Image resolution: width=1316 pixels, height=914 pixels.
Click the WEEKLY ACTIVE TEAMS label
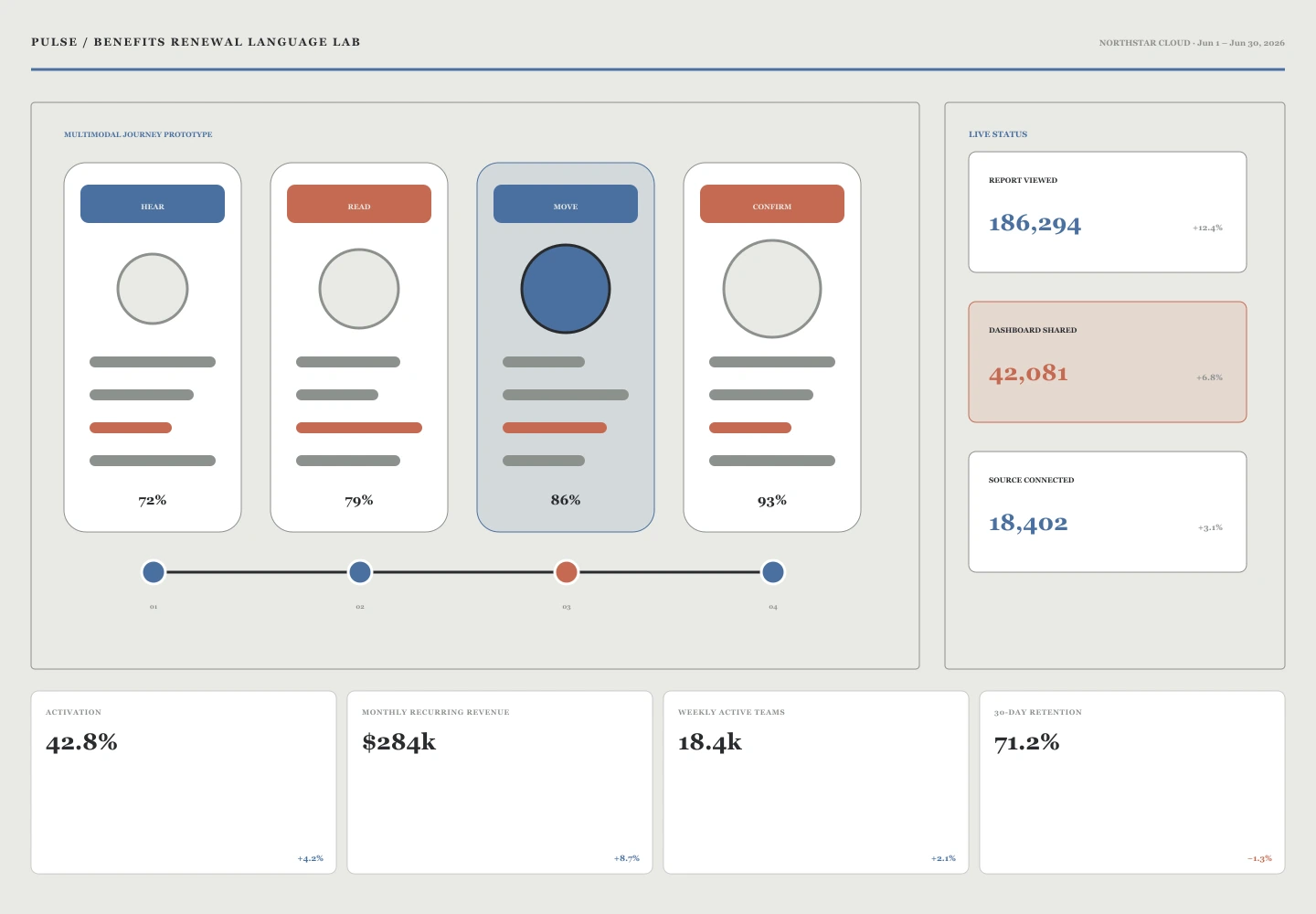[731, 712]
